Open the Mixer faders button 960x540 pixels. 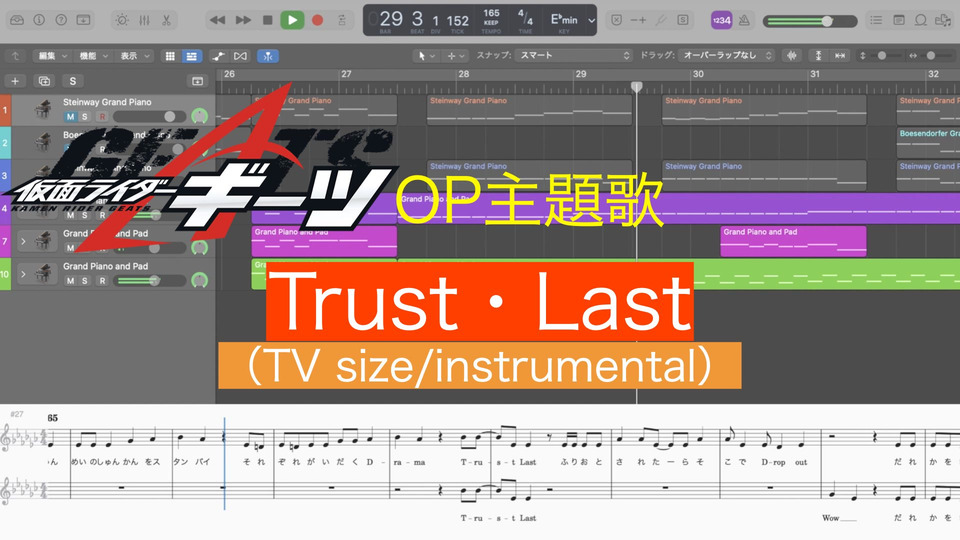(x=144, y=20)
